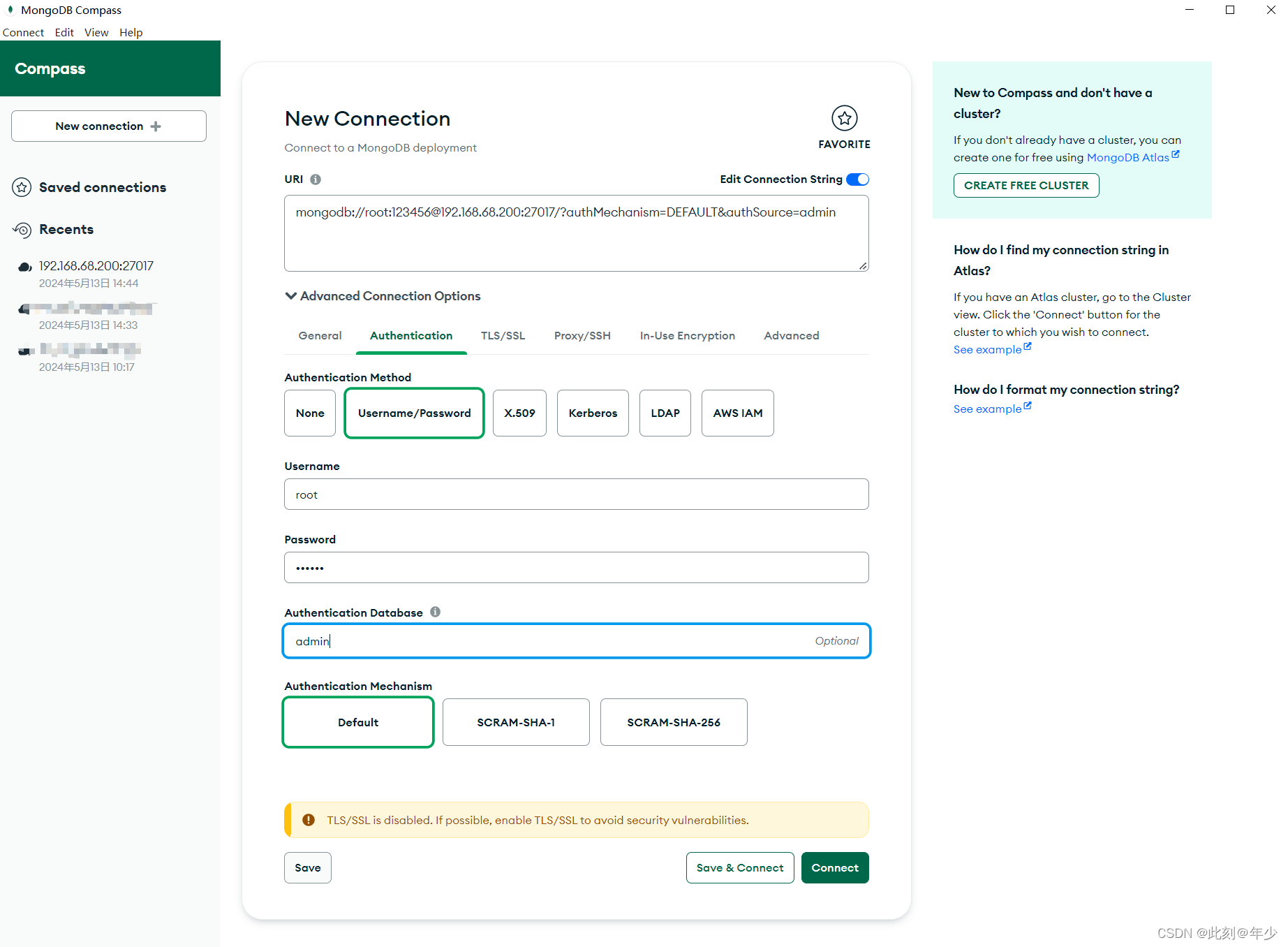This screenshot has height=947, width=1288.
Task: Click the URI info icon
Action: (x=316, y=179)
